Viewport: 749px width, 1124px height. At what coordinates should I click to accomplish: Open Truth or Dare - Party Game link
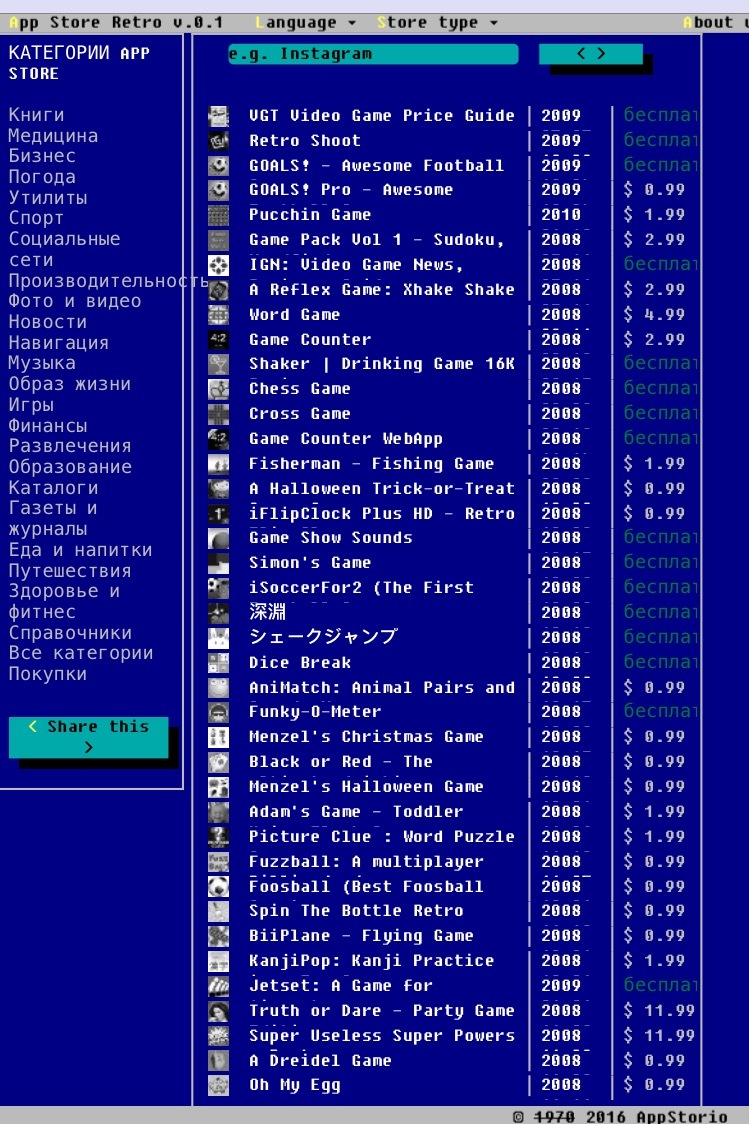tap(381, 1011)
